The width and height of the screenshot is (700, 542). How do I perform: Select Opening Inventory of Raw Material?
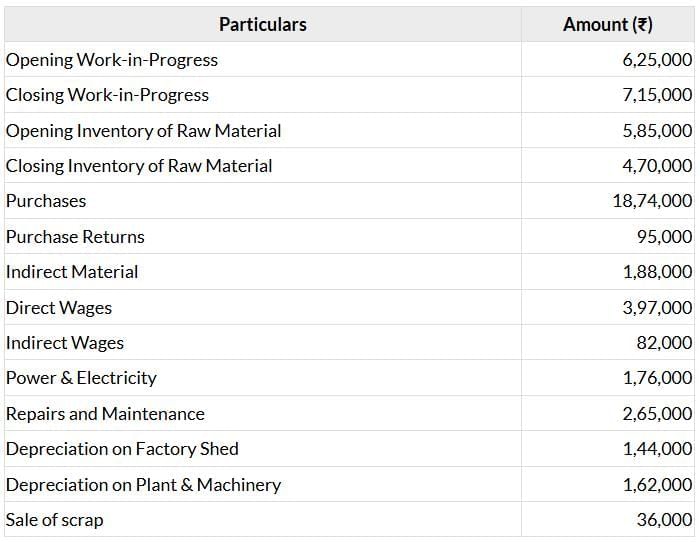[144, 131]
